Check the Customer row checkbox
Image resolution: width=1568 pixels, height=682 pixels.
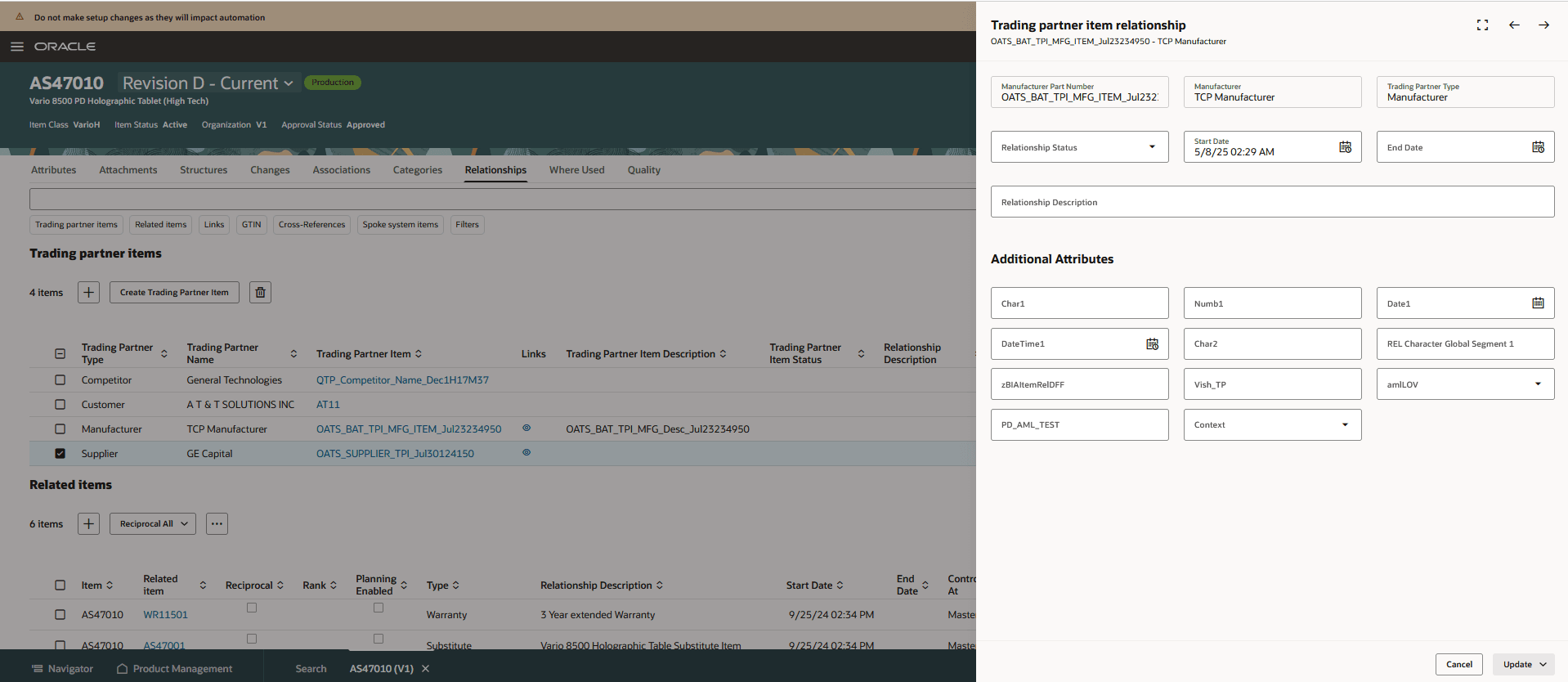click(x=60, y=404)
